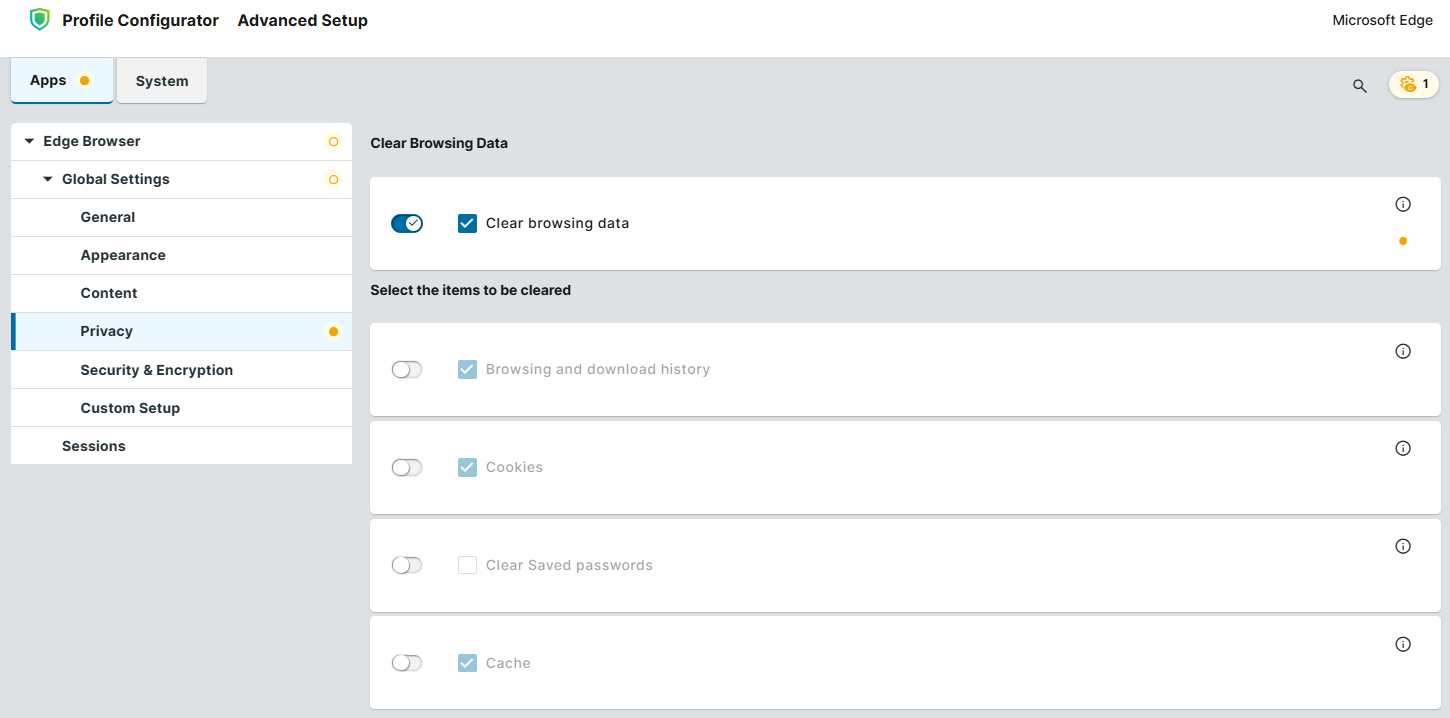The image size is (1450, 718).
Task: Disable the Clear browsing data toggle switch
Action: pyautogui.click(x=407, y=224)
